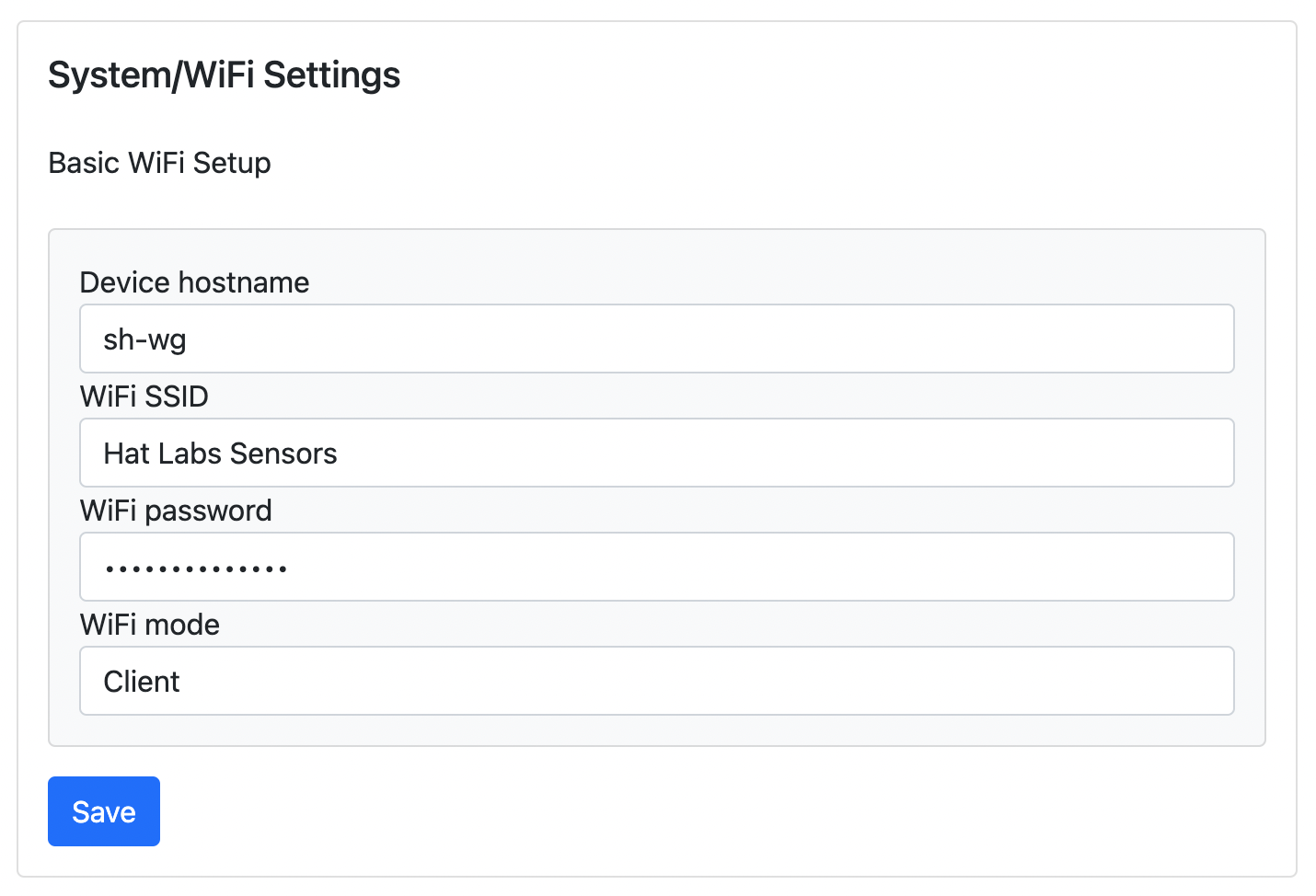This screenshot has height=896, width=1316.
Task: Select the "Client" value in WiFi mode
Action: coord(142,682)
